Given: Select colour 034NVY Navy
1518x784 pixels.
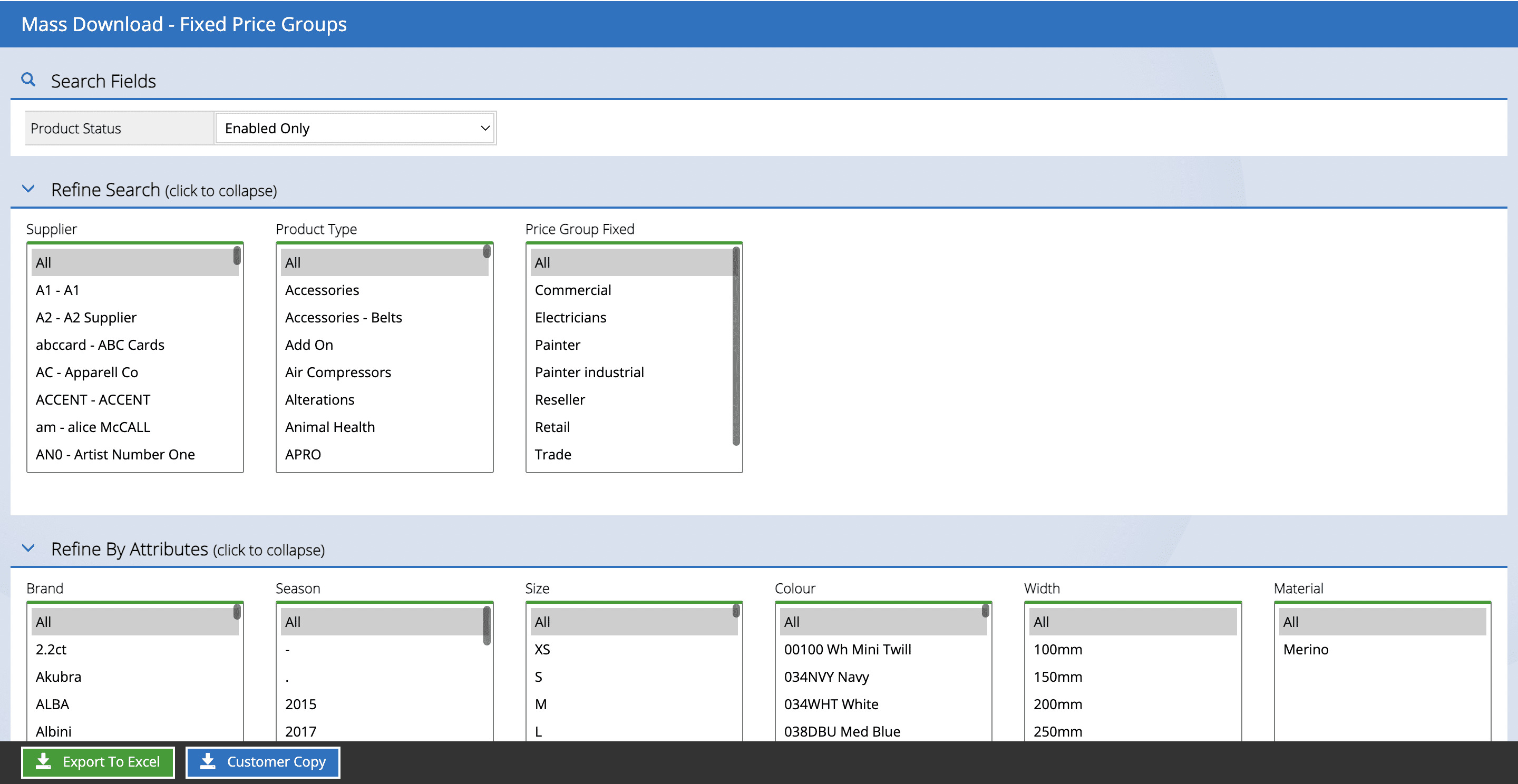Looking at the screenshot, I should (x=883, y=676).
